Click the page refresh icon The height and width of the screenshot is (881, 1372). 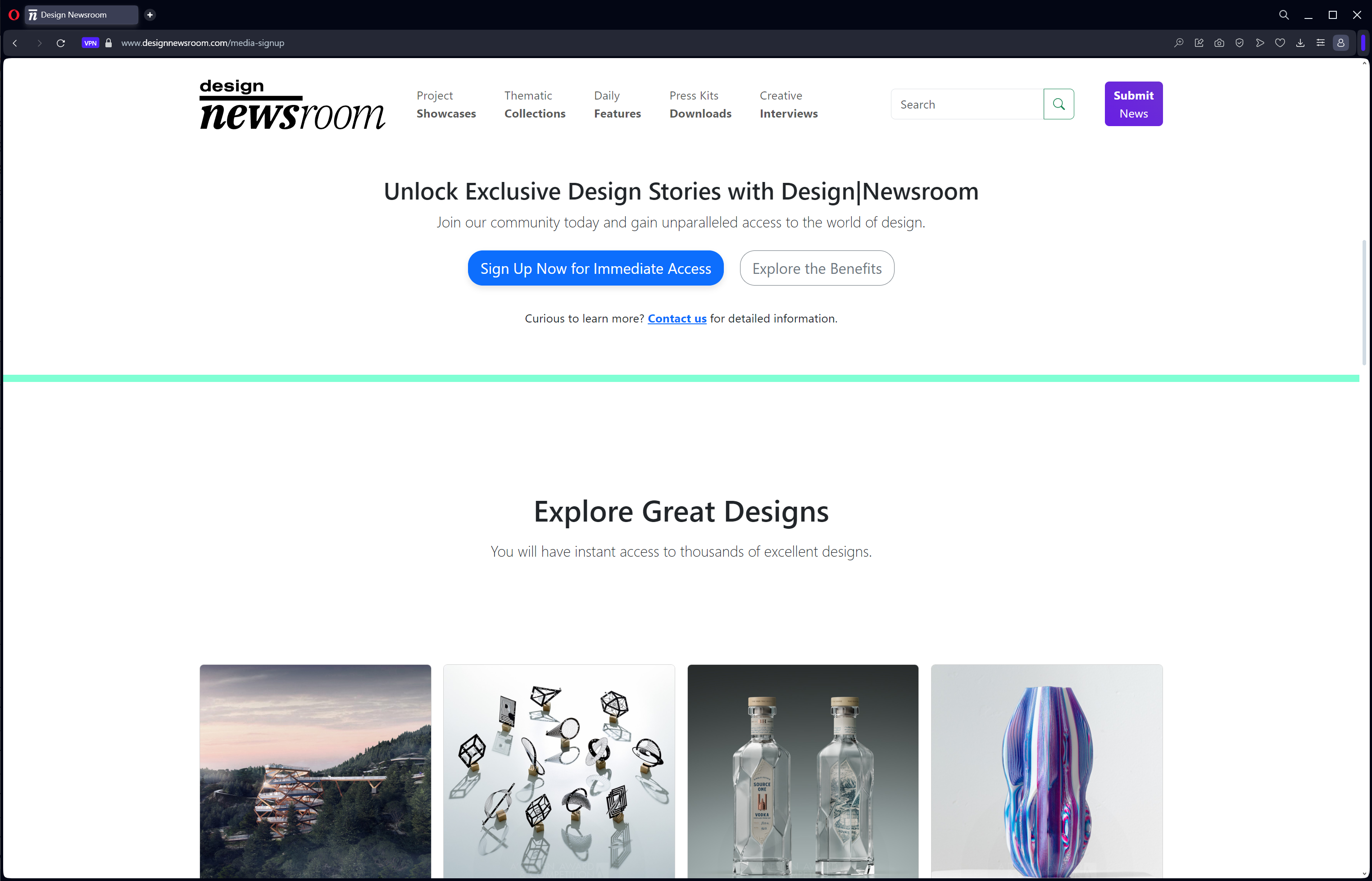click(60, 43)
